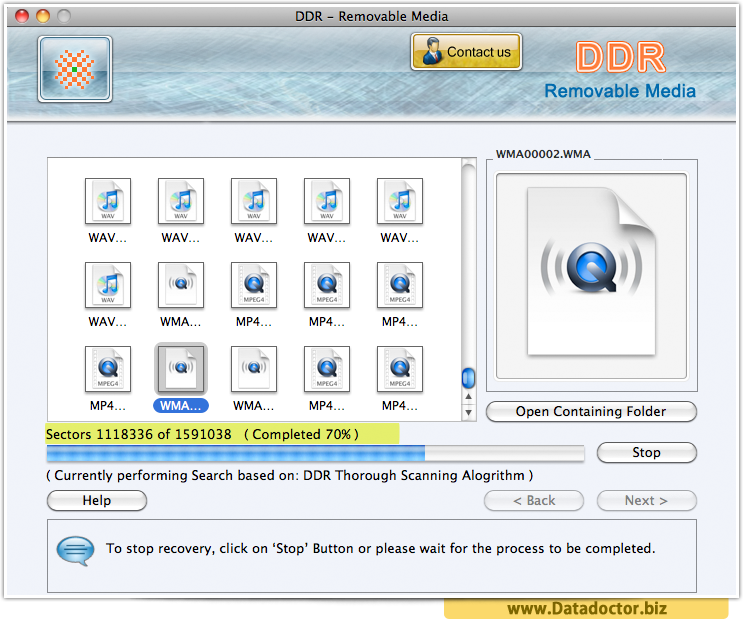This screenshot has height=619, width=743.
Task: Click the scrollbar up arrow
Action: click(x=468, y=396)
